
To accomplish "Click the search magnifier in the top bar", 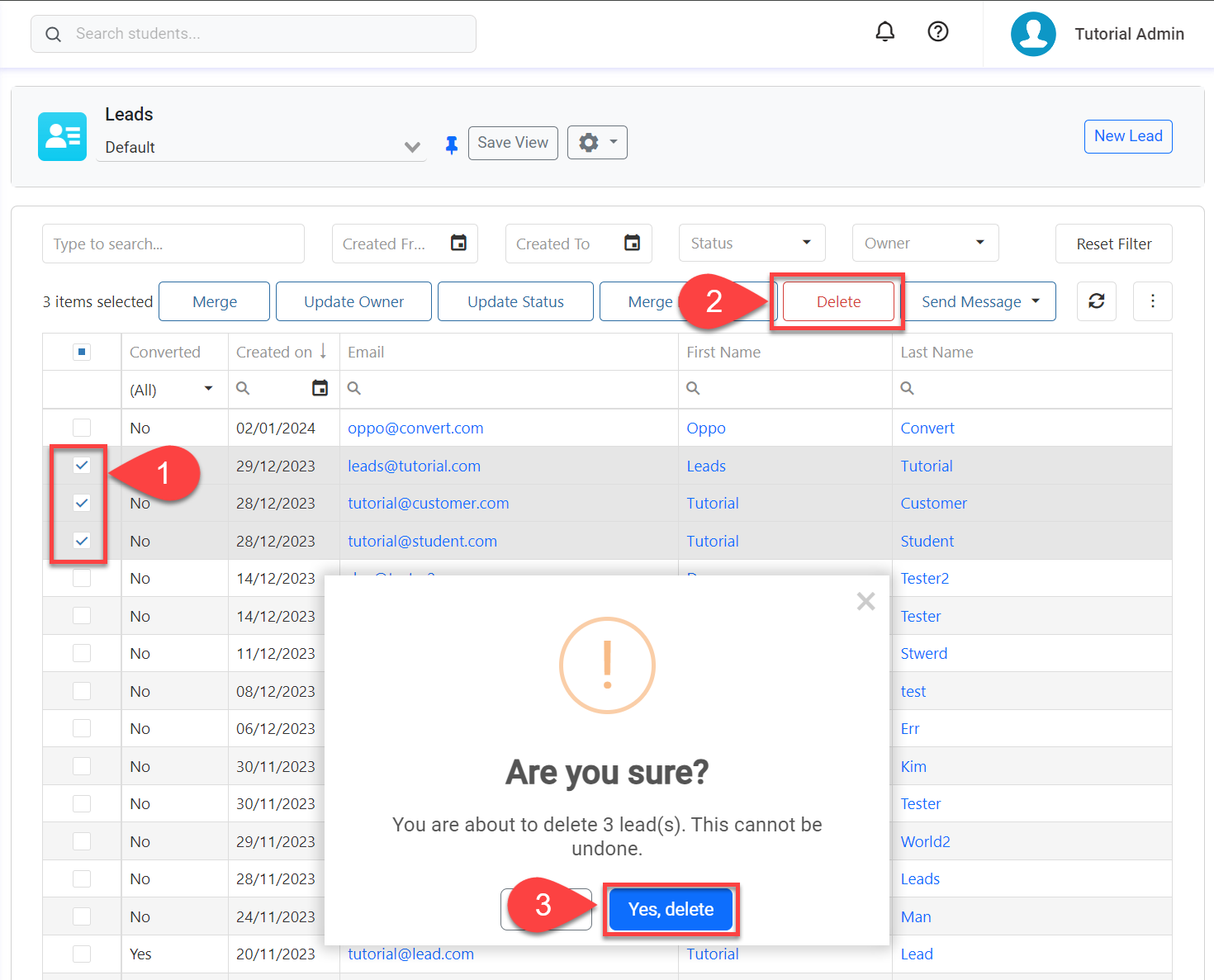I will click(x=53, y=34).
